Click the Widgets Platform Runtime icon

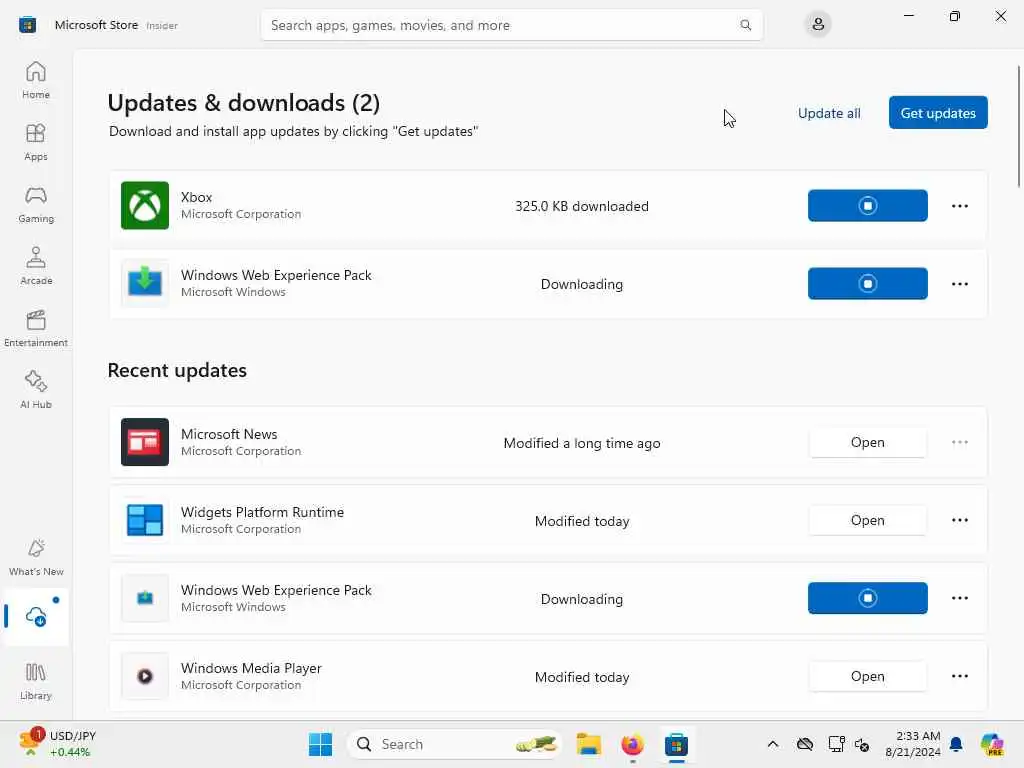coord(145,520)
